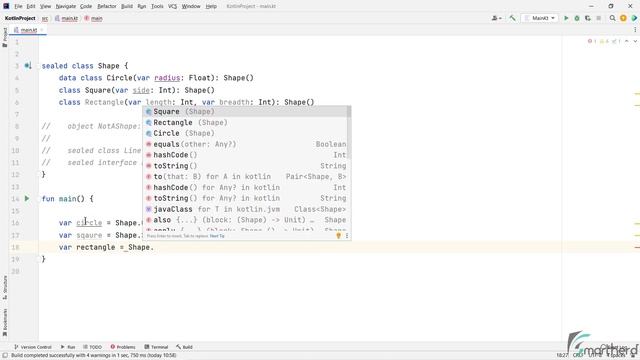This screenshot has width=640, height=360.
Task: Open completion popup three-dot options
Action: 347,236
